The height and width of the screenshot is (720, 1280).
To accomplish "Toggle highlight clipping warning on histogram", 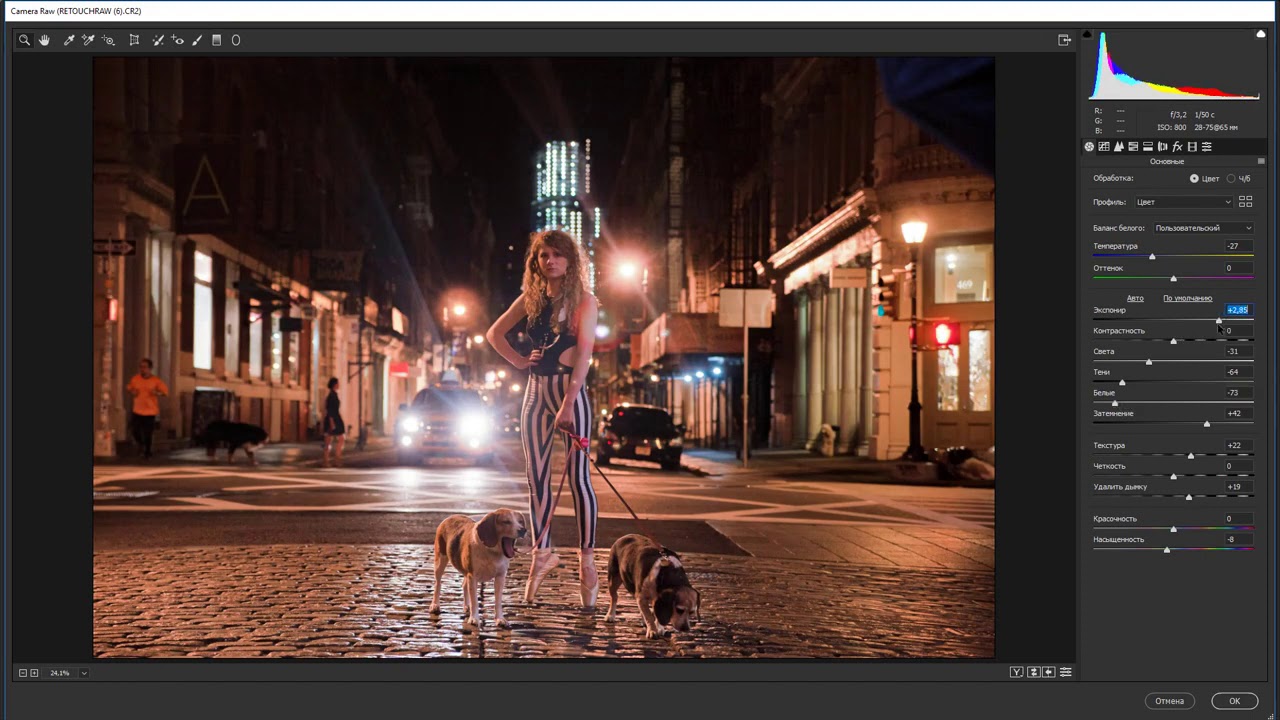I will 1262,35.
